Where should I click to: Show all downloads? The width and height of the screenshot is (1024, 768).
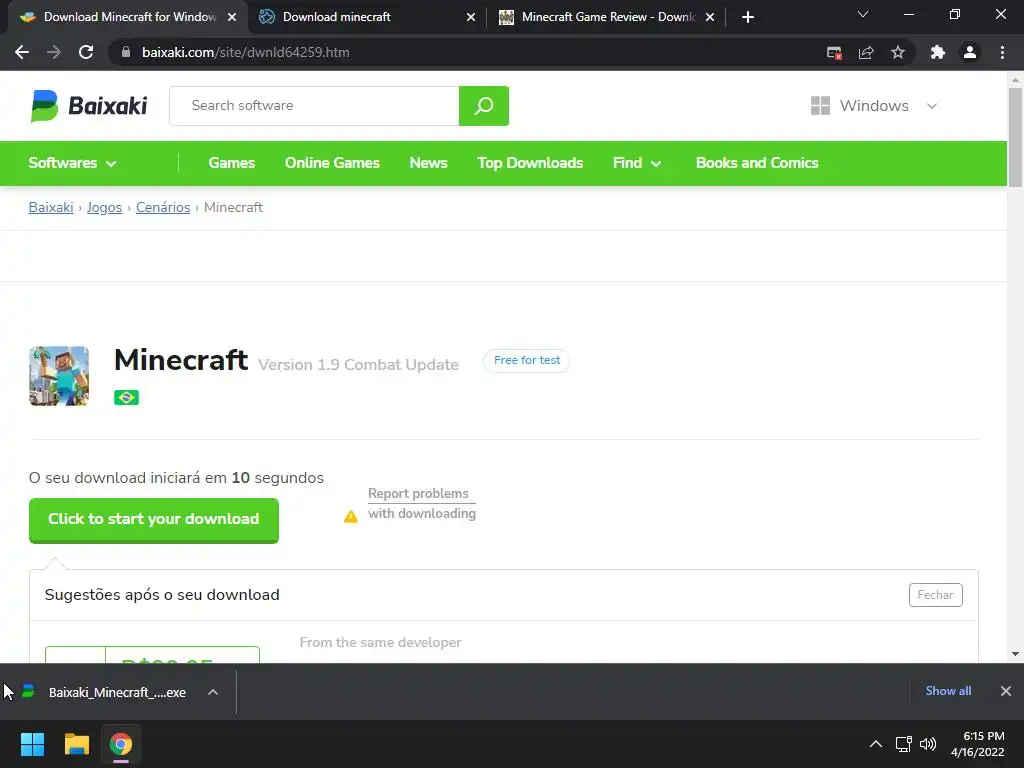948,691
